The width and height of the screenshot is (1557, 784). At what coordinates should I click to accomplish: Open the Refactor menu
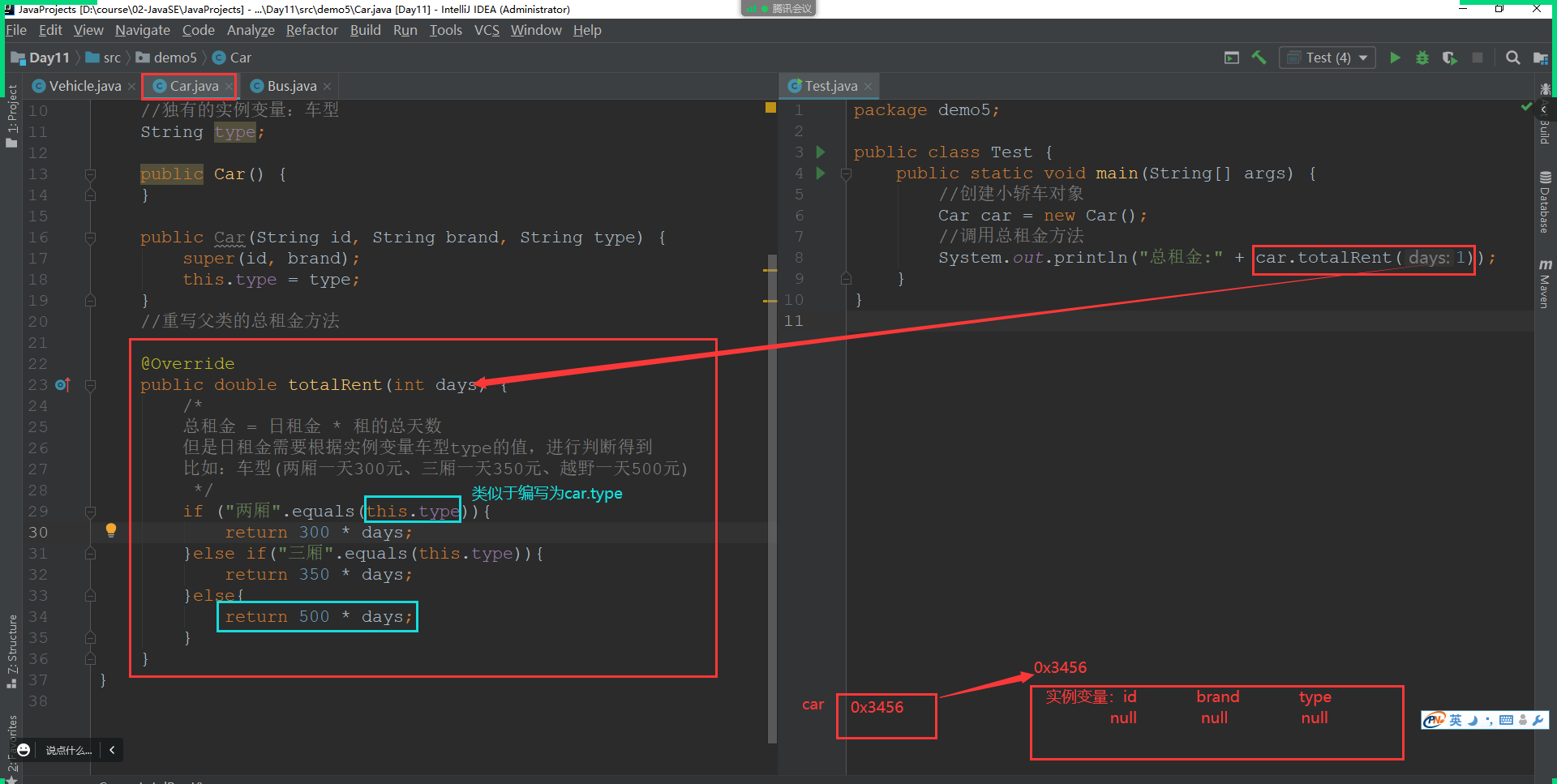tap(311, 30)
